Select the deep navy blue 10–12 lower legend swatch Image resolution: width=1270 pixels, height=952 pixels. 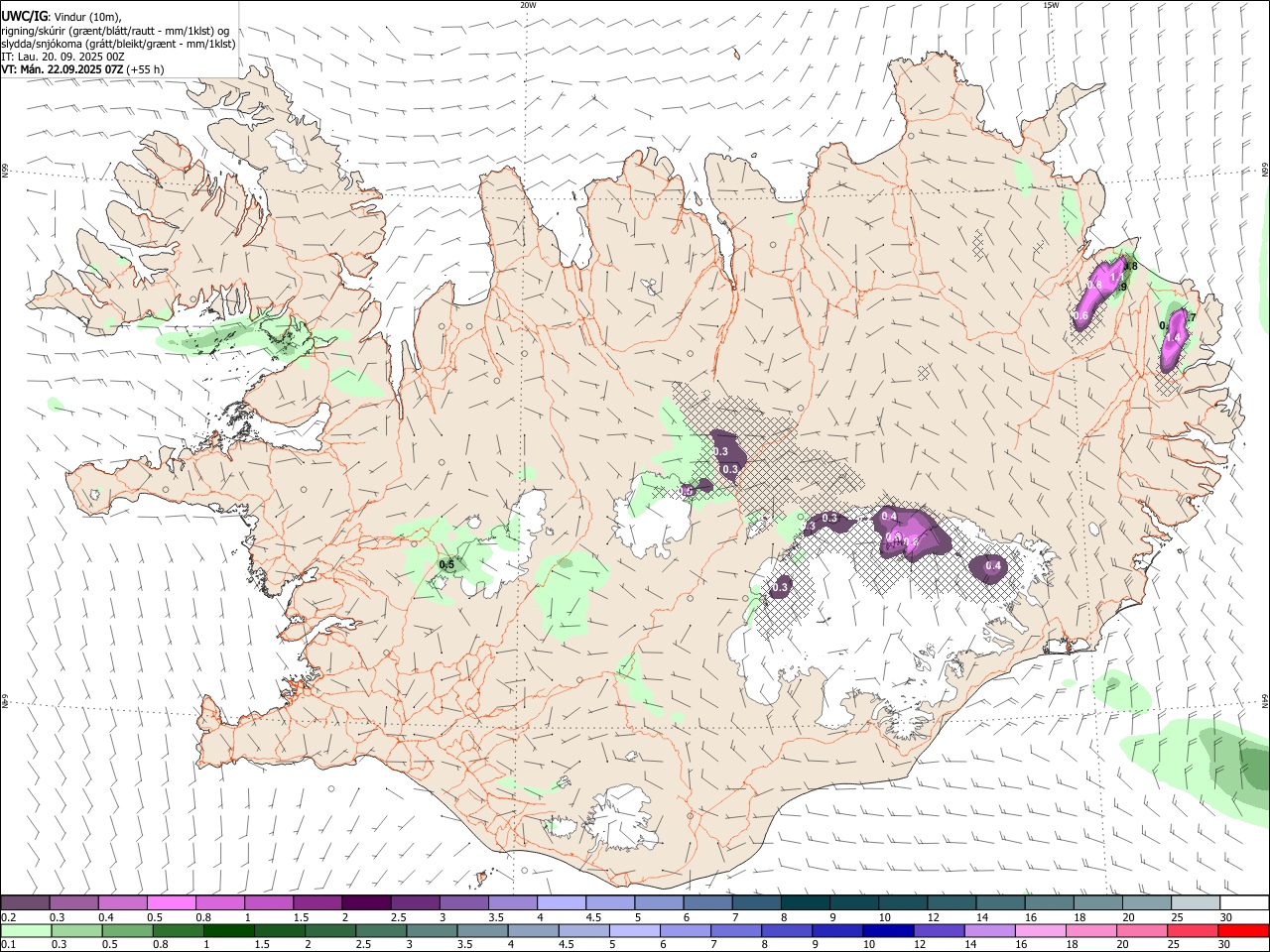(889, 930)
